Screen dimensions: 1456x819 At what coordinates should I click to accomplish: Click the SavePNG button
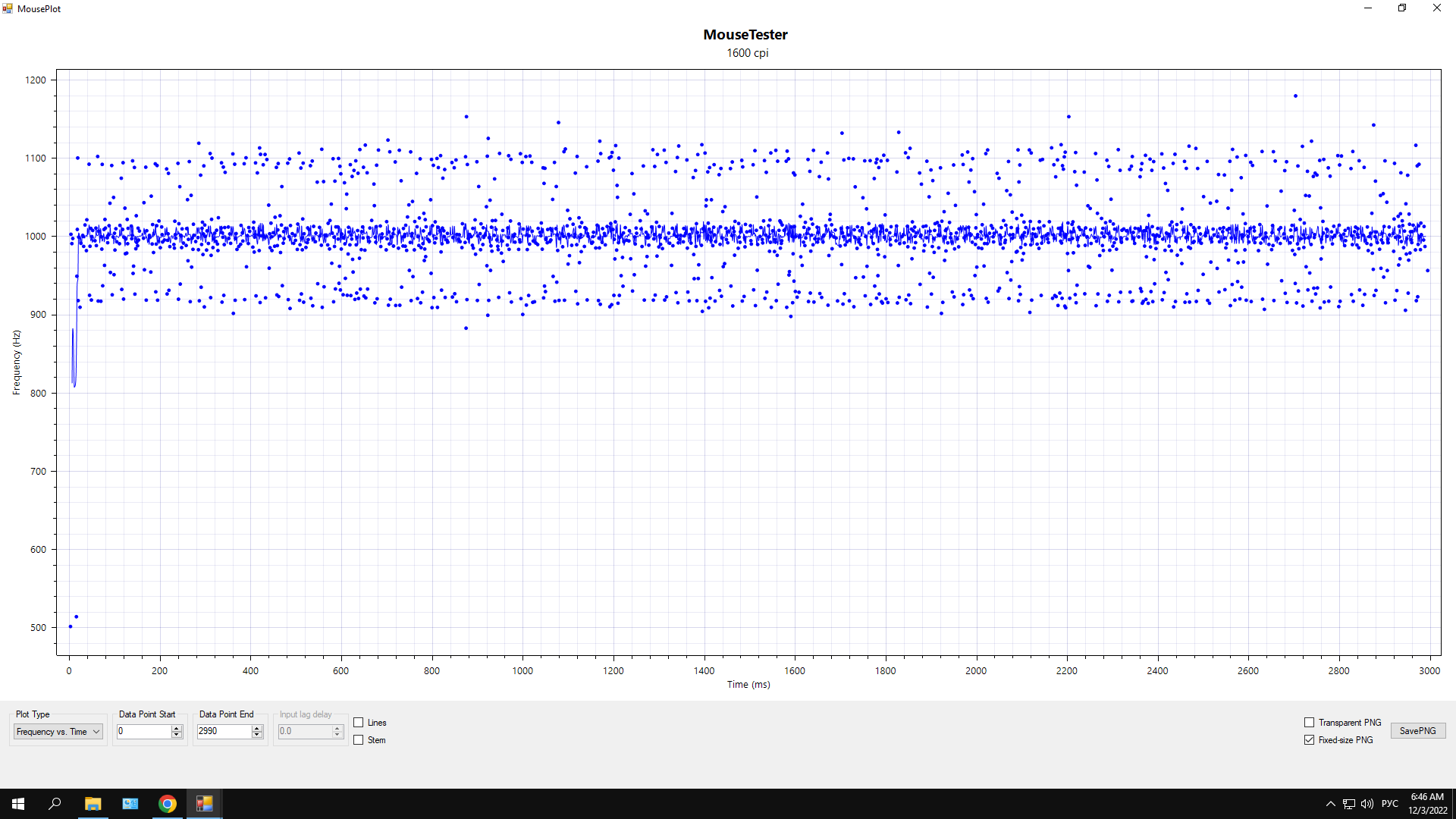[x=1417, y=731]
